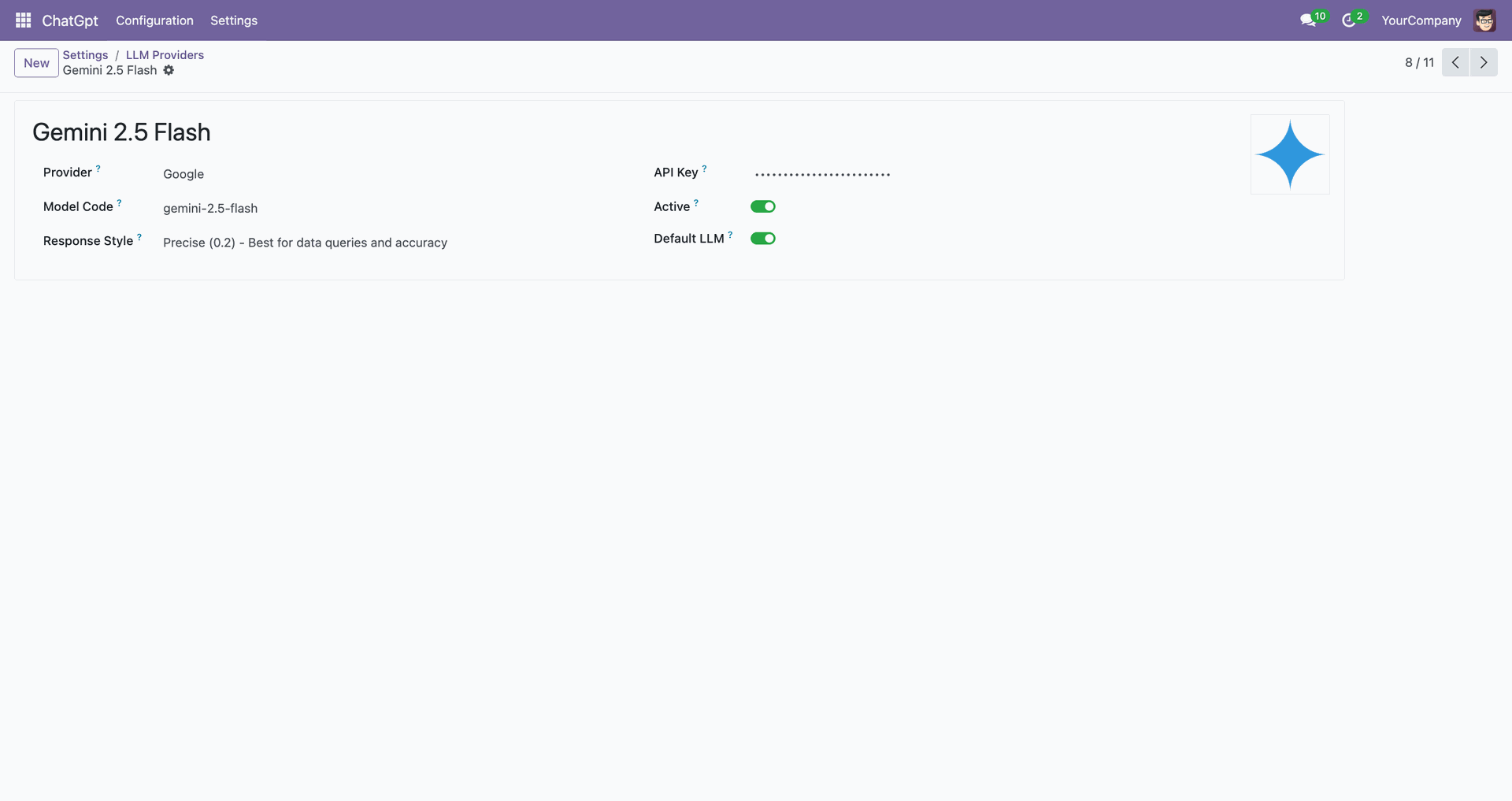Image resolution: width=1512 pixels, height=801 pixels.
Task: Open the Configuration menu
Action: click(154, 20)
